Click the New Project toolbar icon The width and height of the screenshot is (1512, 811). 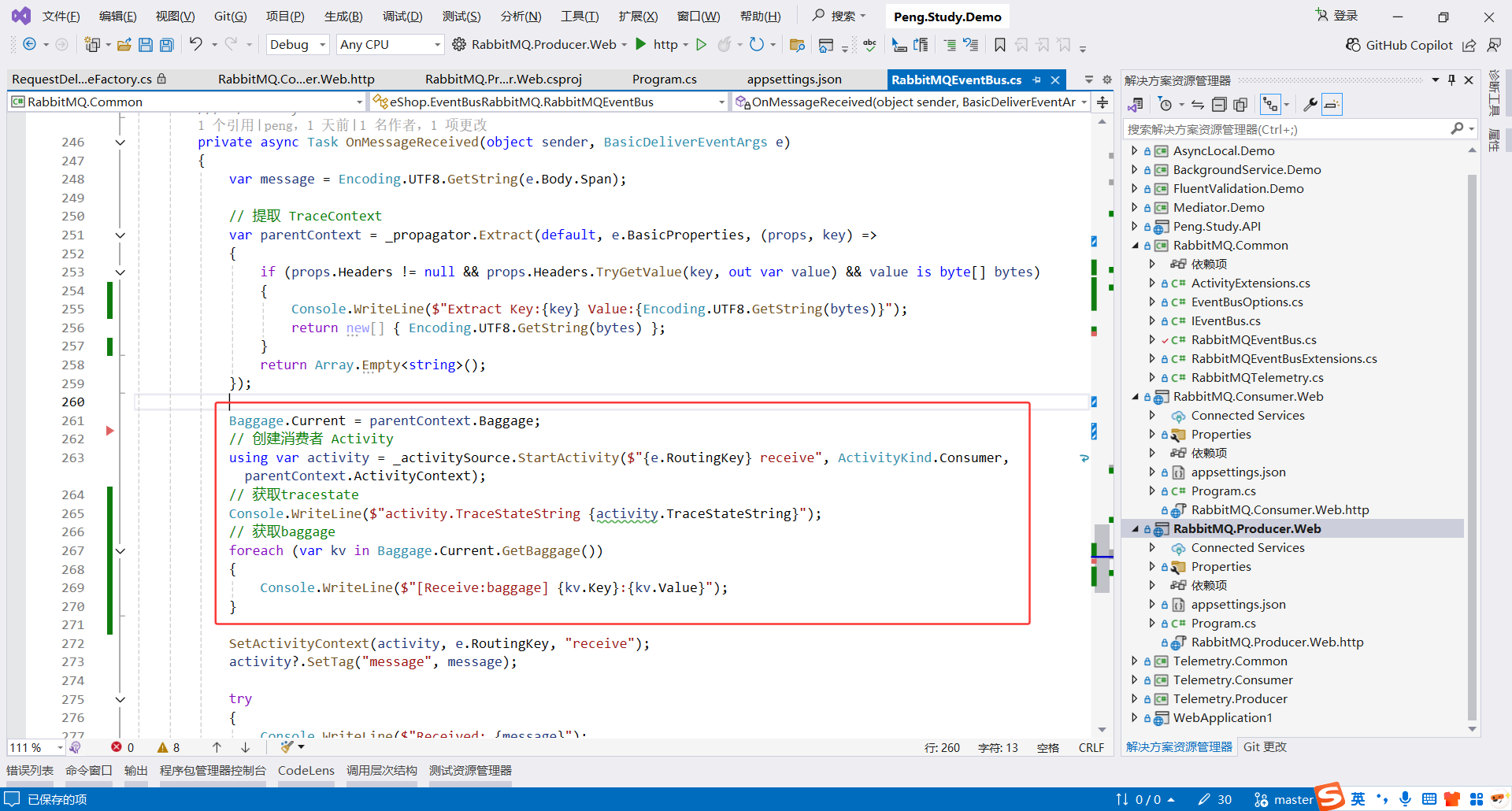pos(92,45)
